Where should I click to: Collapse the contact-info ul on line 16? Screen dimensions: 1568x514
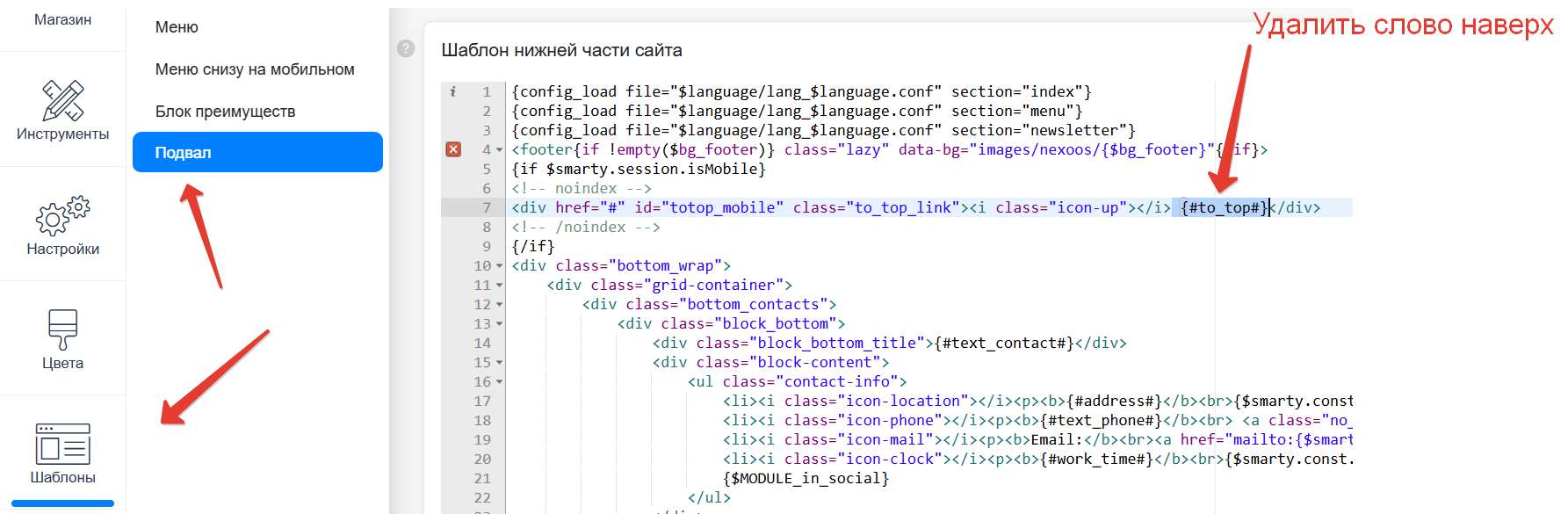point(500,382)
